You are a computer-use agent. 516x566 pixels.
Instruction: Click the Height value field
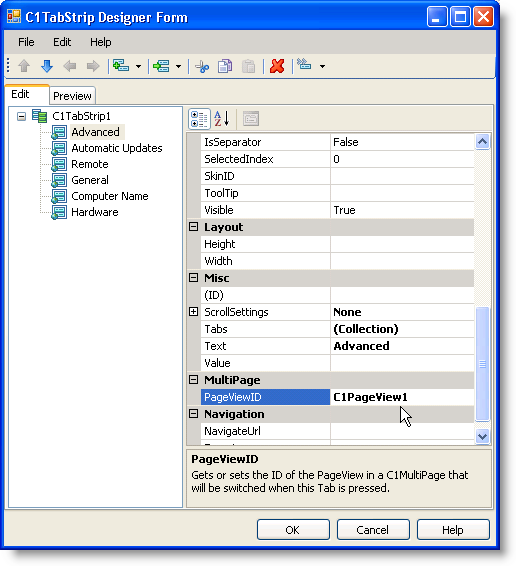pyautogui.click(x=402, y=244)
